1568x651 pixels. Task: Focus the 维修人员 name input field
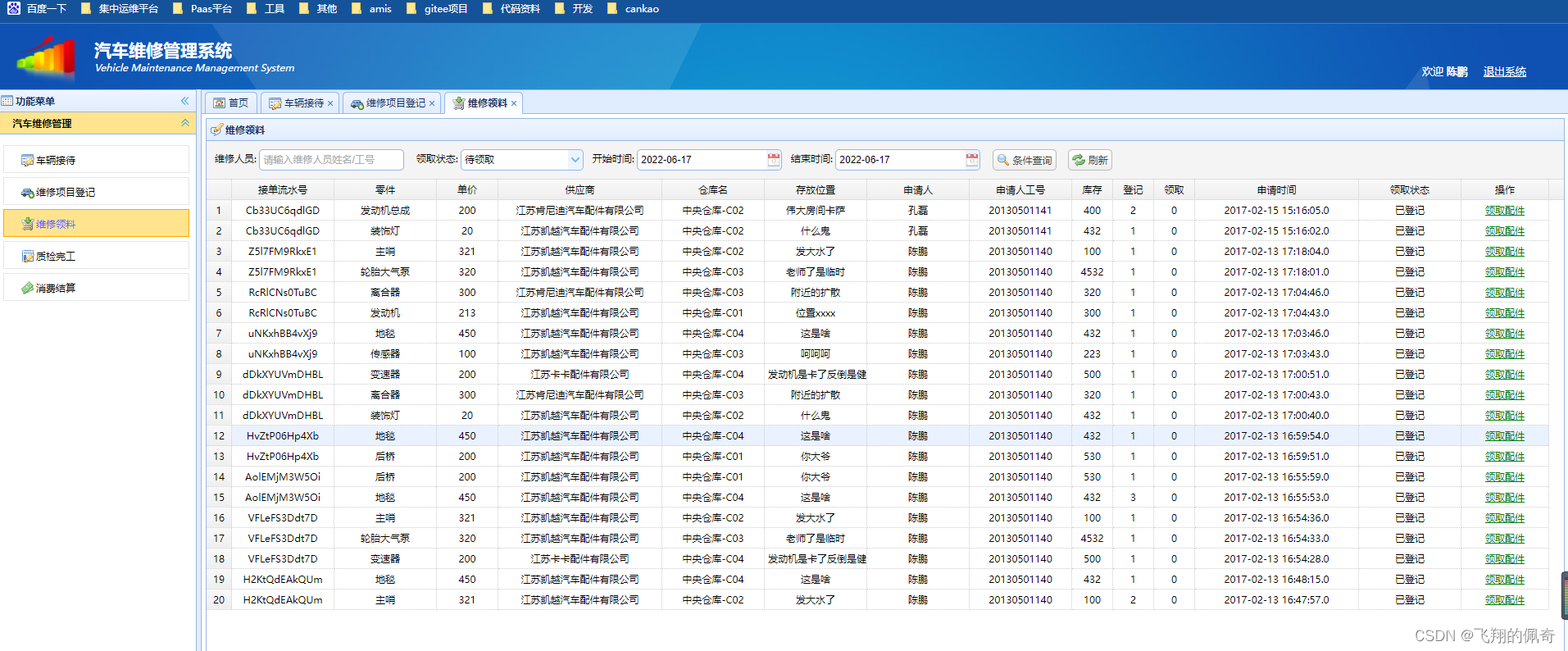point(331,160)
